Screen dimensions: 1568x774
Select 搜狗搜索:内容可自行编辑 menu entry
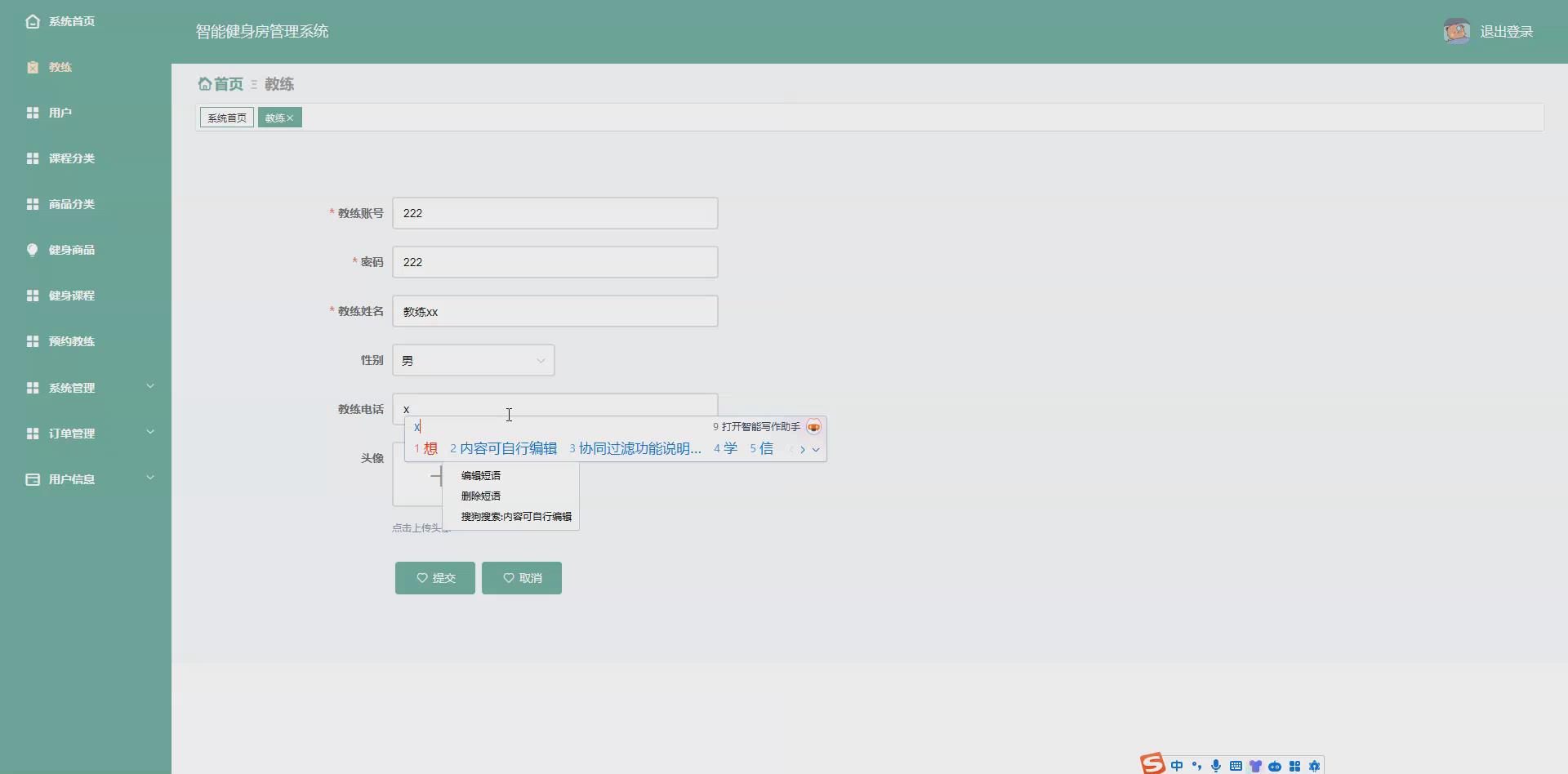[x=516, y=516]
